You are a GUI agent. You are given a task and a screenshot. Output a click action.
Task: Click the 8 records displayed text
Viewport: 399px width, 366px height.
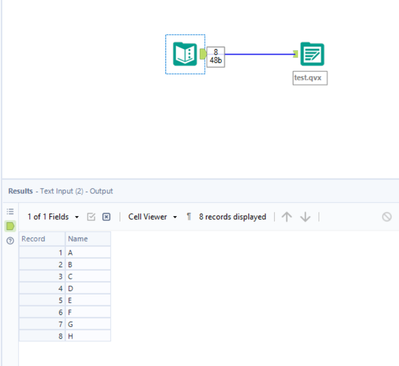pyautogui.click(x=232, y=217)
